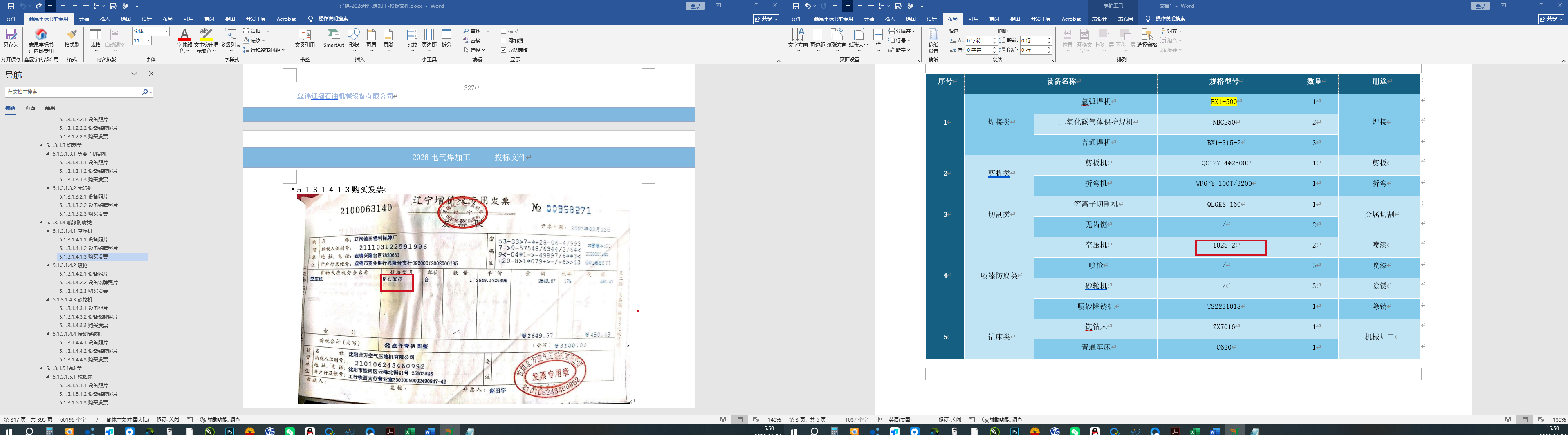This screenshot has width=1568, height=435.
Task: Open 引用 tab in right Word window
Action: pos(973,19)
